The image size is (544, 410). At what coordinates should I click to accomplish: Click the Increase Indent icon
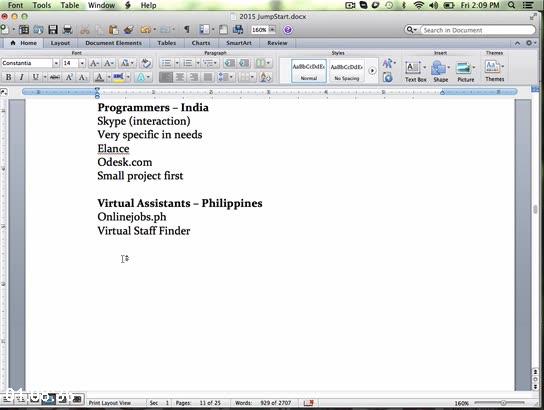[x=244, y=63]
